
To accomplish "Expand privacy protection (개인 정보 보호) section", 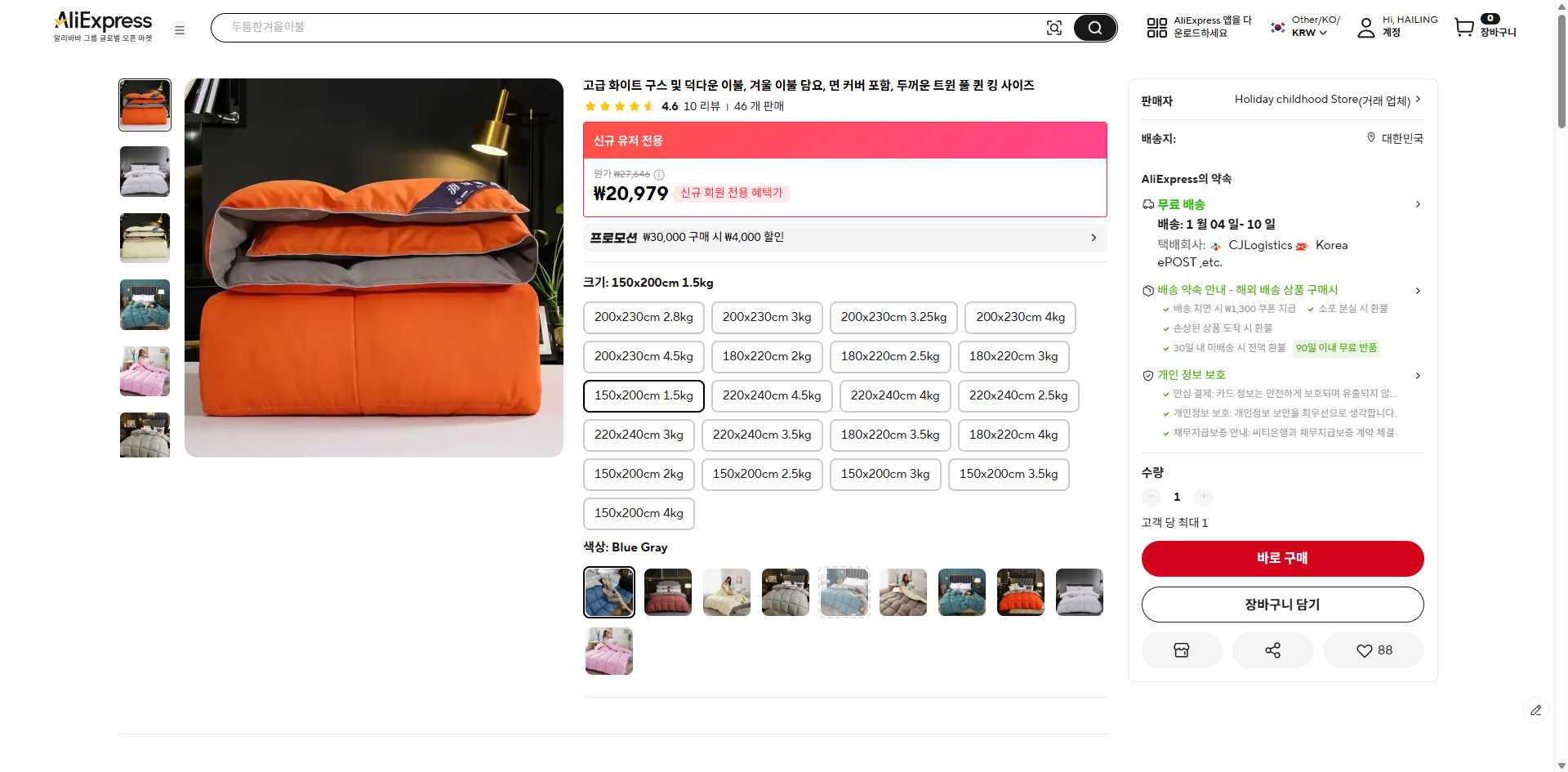I will coord(1418,376).
